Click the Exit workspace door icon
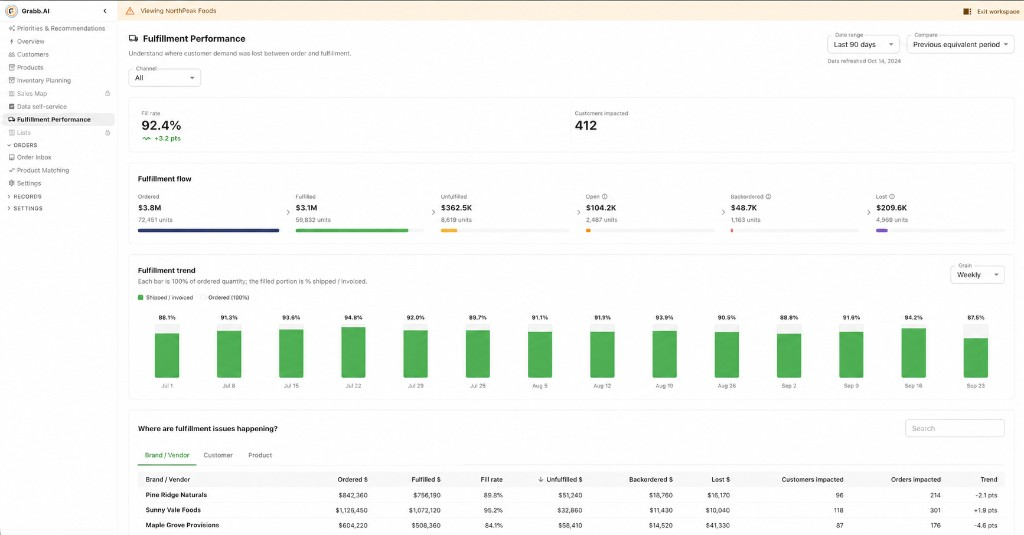 (x=967, y=11)
